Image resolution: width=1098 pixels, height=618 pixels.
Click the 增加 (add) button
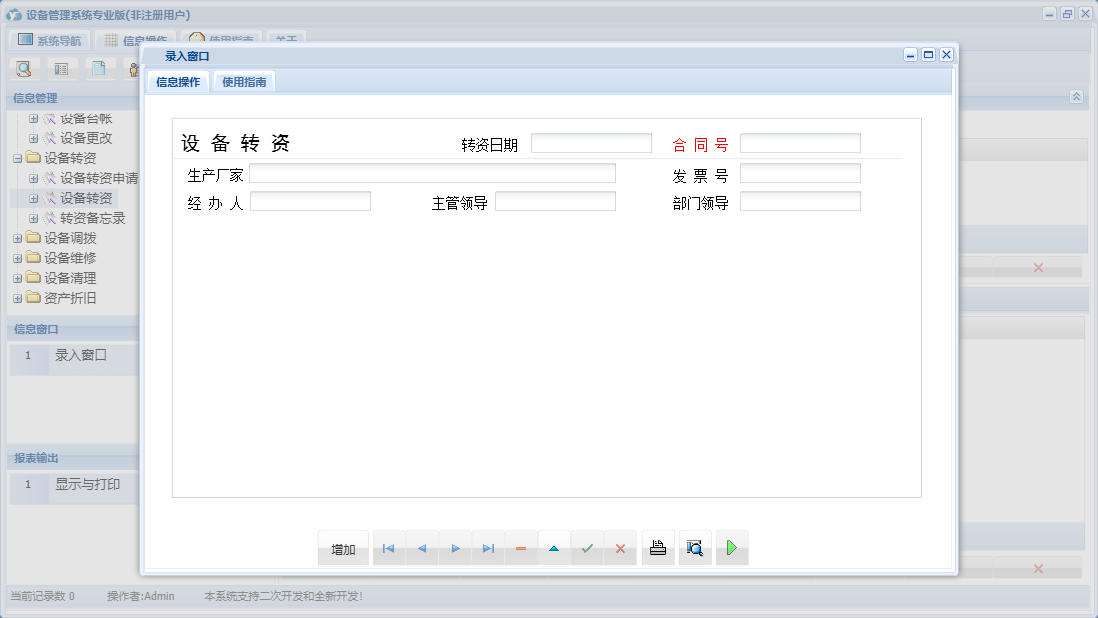click(x=343, y=549)
